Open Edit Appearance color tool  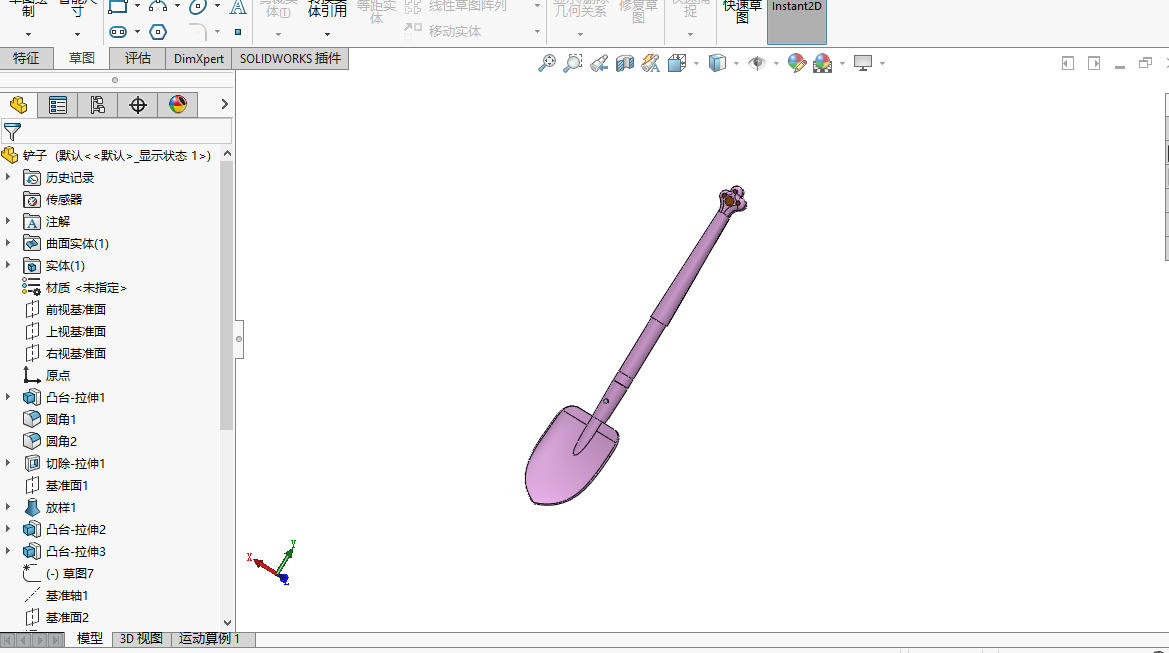(x=797, y=63)
